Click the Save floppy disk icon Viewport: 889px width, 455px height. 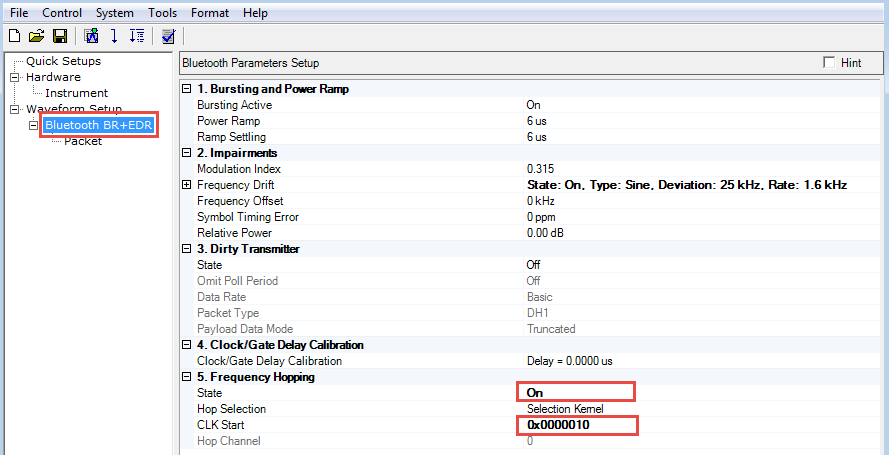point(60,36)
